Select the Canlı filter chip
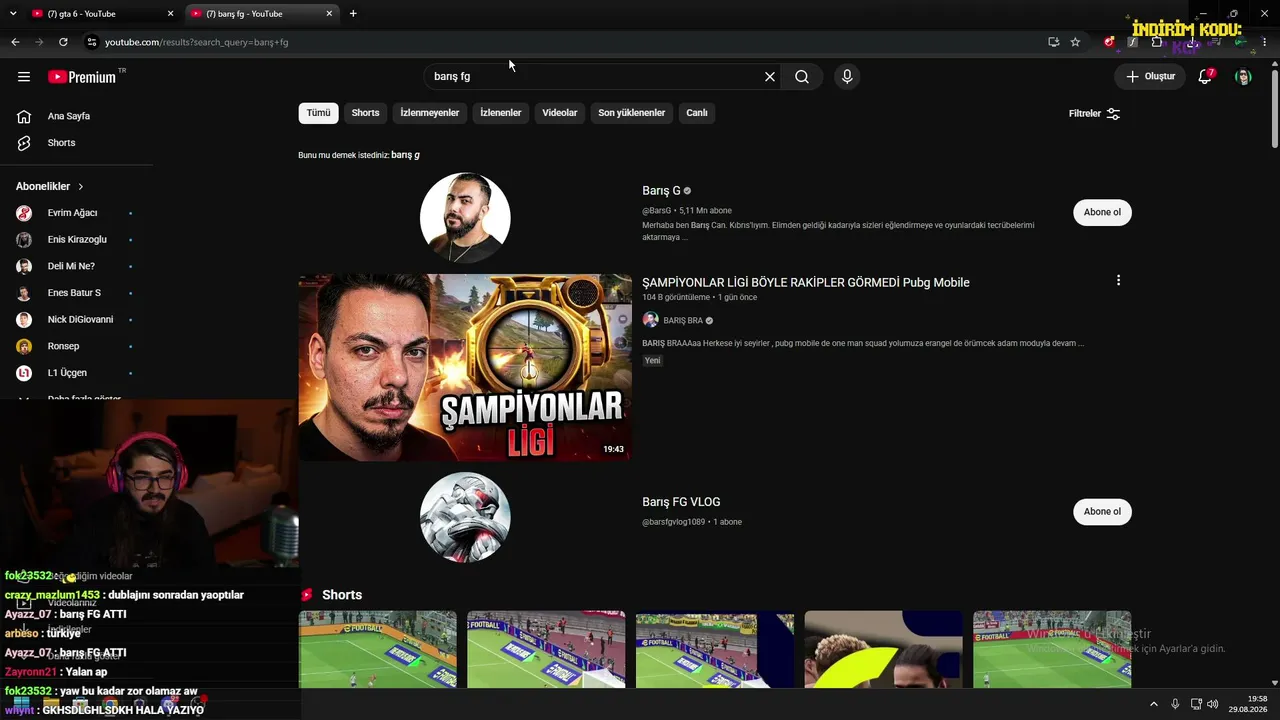Screen dimensions: 1280x720 697,113
